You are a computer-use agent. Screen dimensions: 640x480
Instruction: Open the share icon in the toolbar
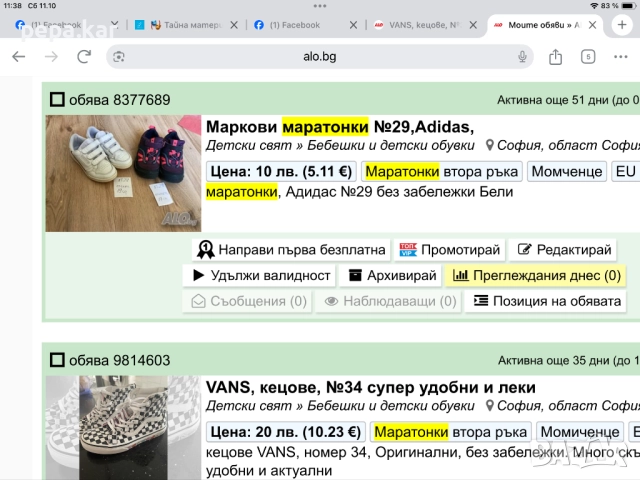pyautogui.click(x=555, y=56)
